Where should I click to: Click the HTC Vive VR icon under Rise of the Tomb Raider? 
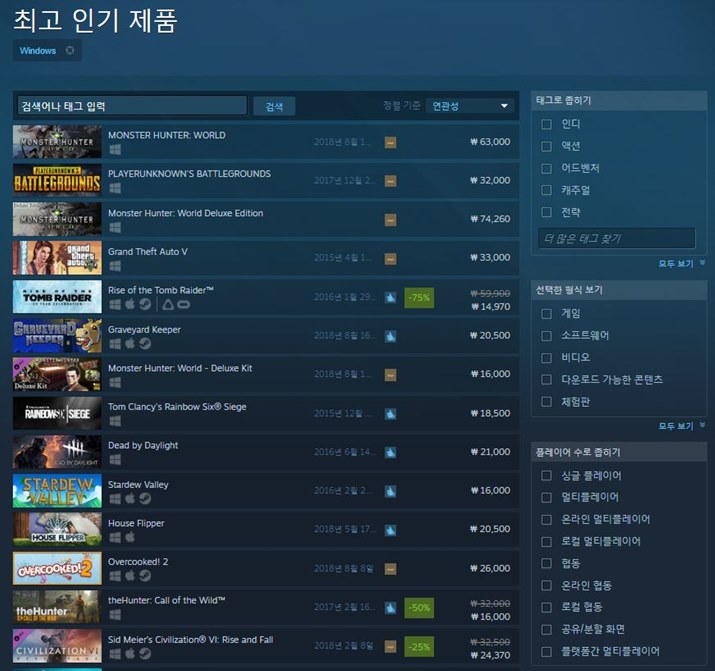168,304
